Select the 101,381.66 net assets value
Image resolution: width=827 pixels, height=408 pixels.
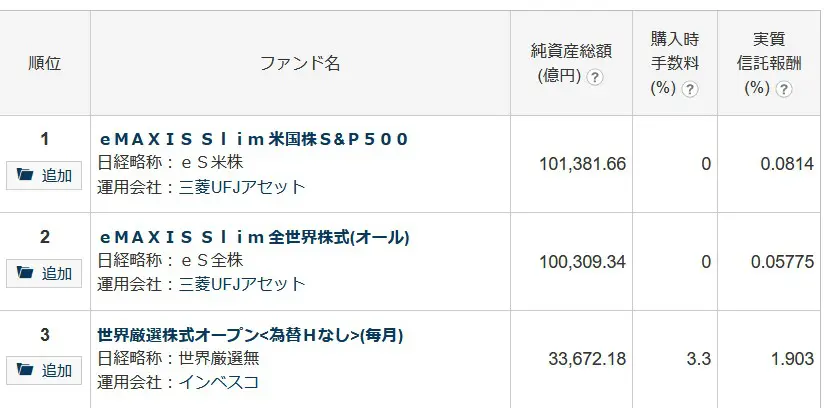(x=581, y=164)
